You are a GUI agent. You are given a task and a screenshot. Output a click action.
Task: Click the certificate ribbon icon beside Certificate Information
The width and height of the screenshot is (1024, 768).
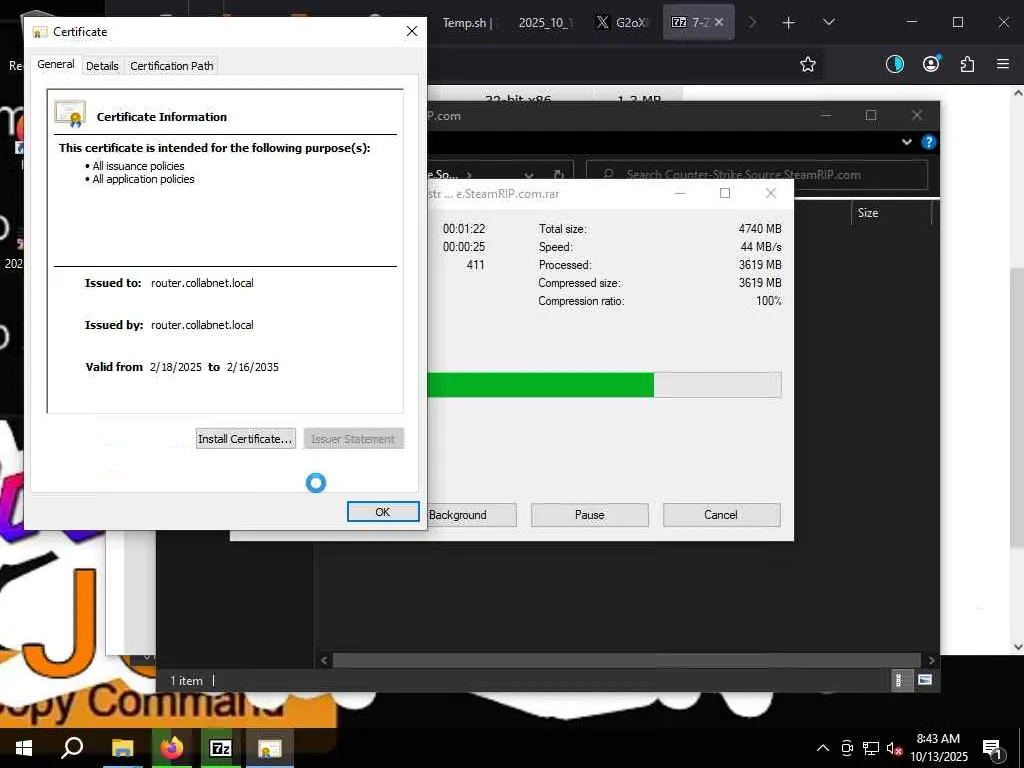tap(70, 114)
